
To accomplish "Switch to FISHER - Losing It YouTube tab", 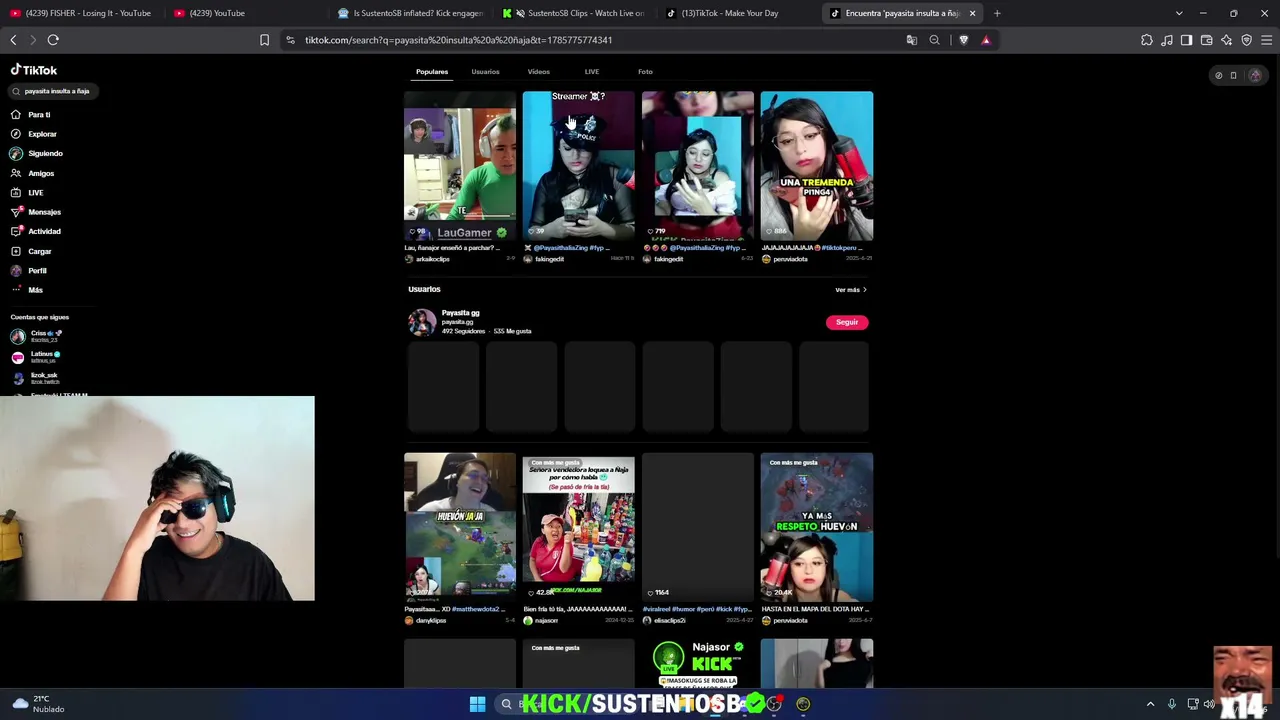I will pos(81,13).
